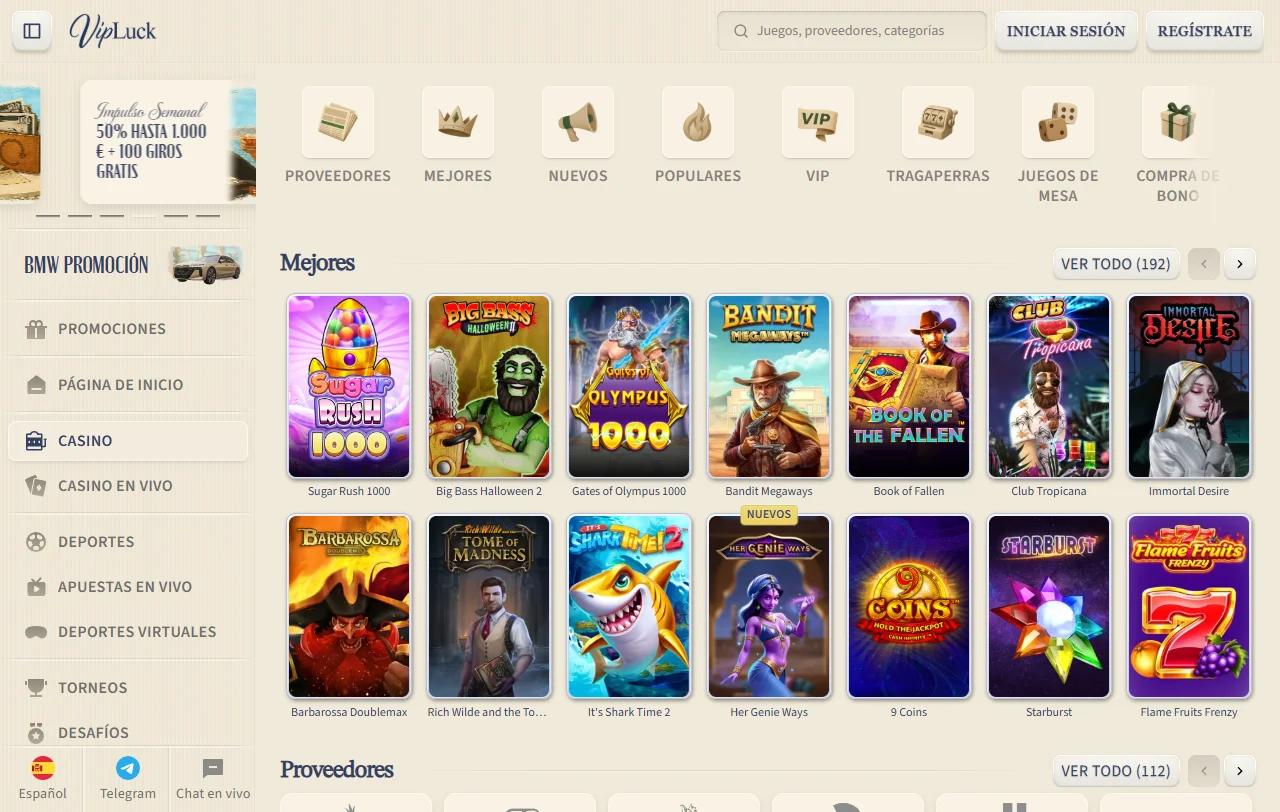Open Página de inicio sidebar item
The height and width of the screenshot is (812, 1280).
click(x=128, y=384)
